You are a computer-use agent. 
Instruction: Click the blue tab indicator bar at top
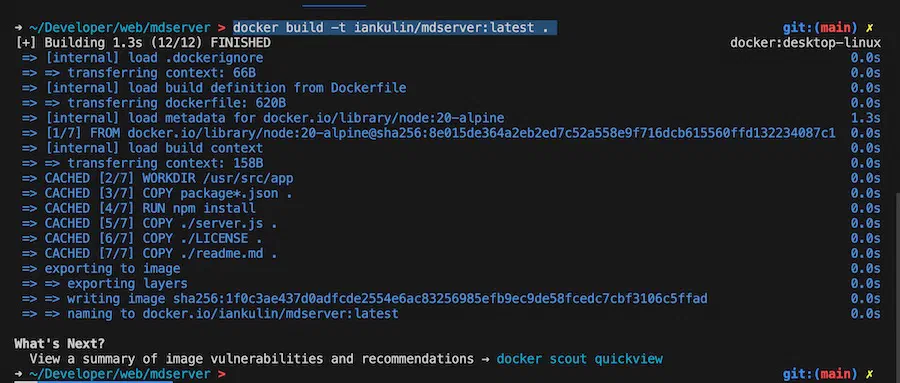(334, 6)
